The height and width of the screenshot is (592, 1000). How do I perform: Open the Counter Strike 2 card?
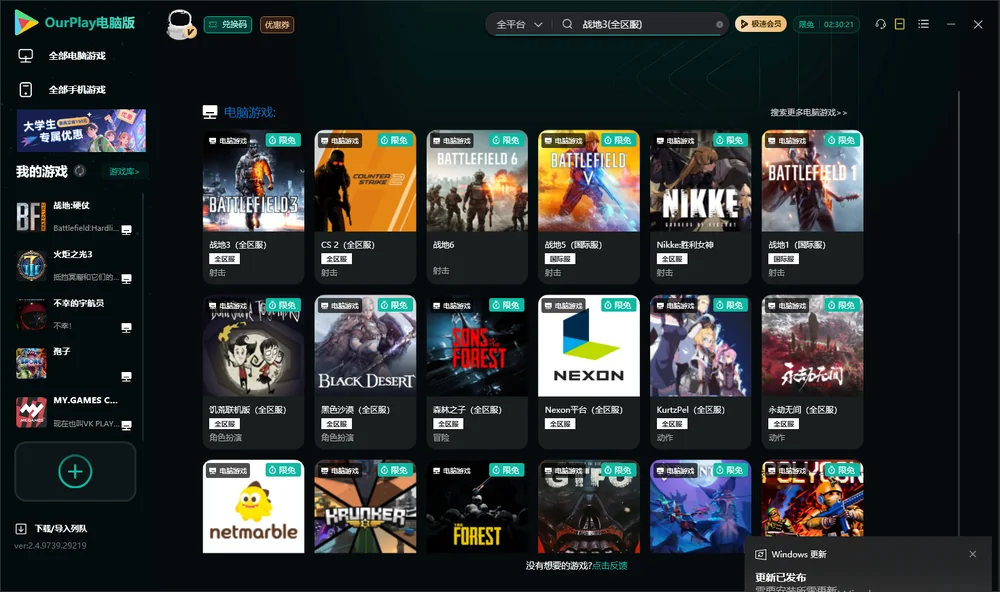365,207
